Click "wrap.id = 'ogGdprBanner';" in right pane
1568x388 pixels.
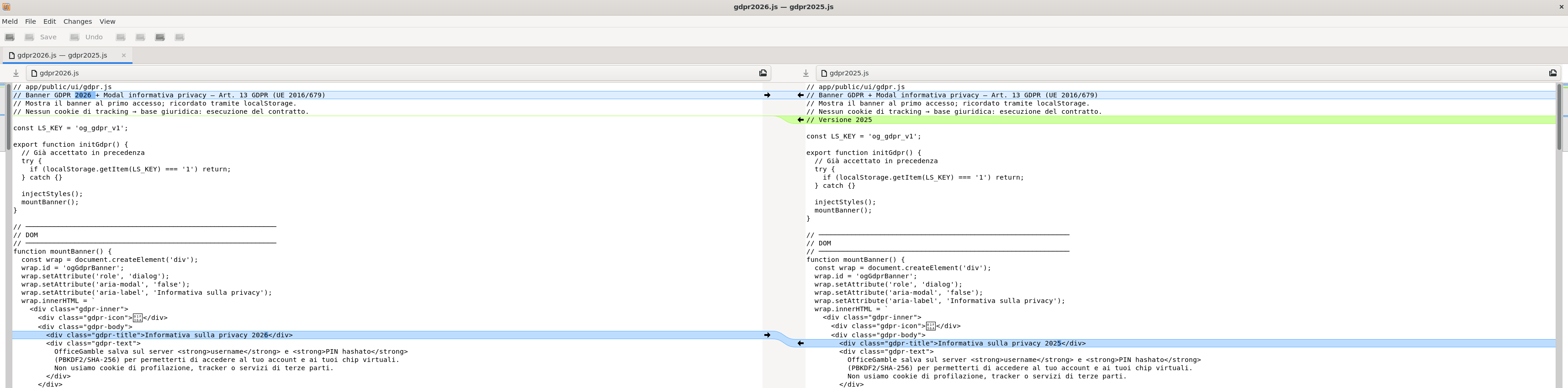click(x=866, y=276)
